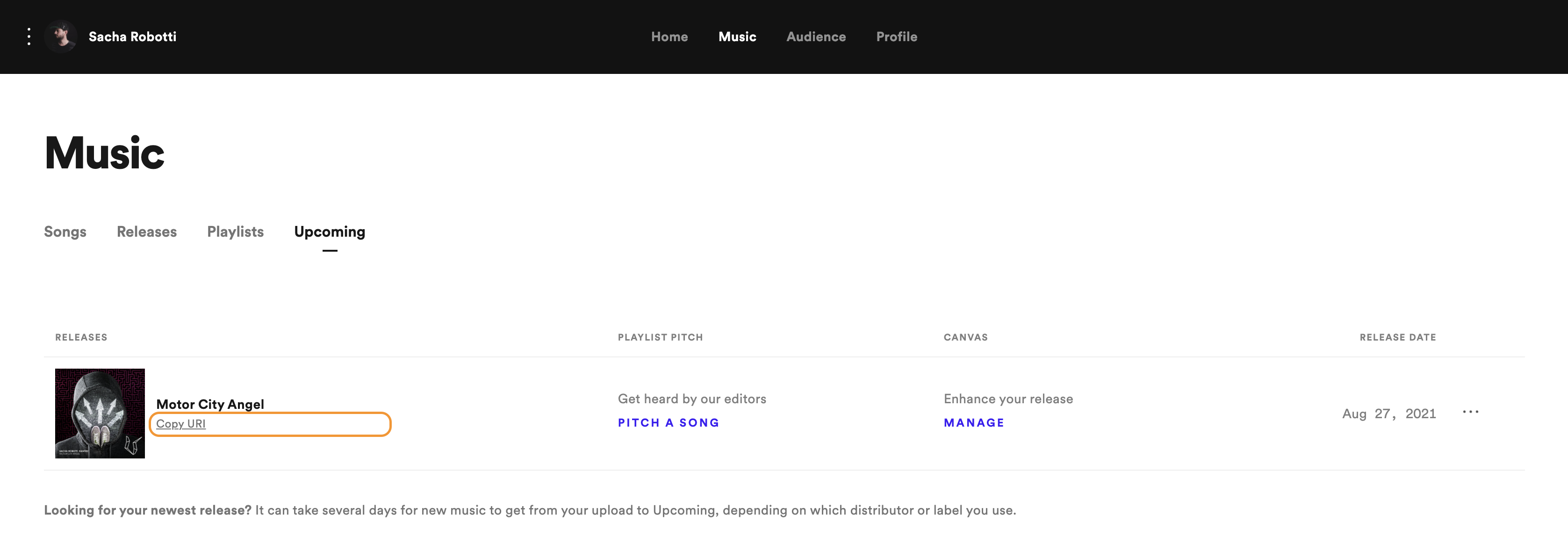Click Sacha Robotti's profile avatar

61,36
